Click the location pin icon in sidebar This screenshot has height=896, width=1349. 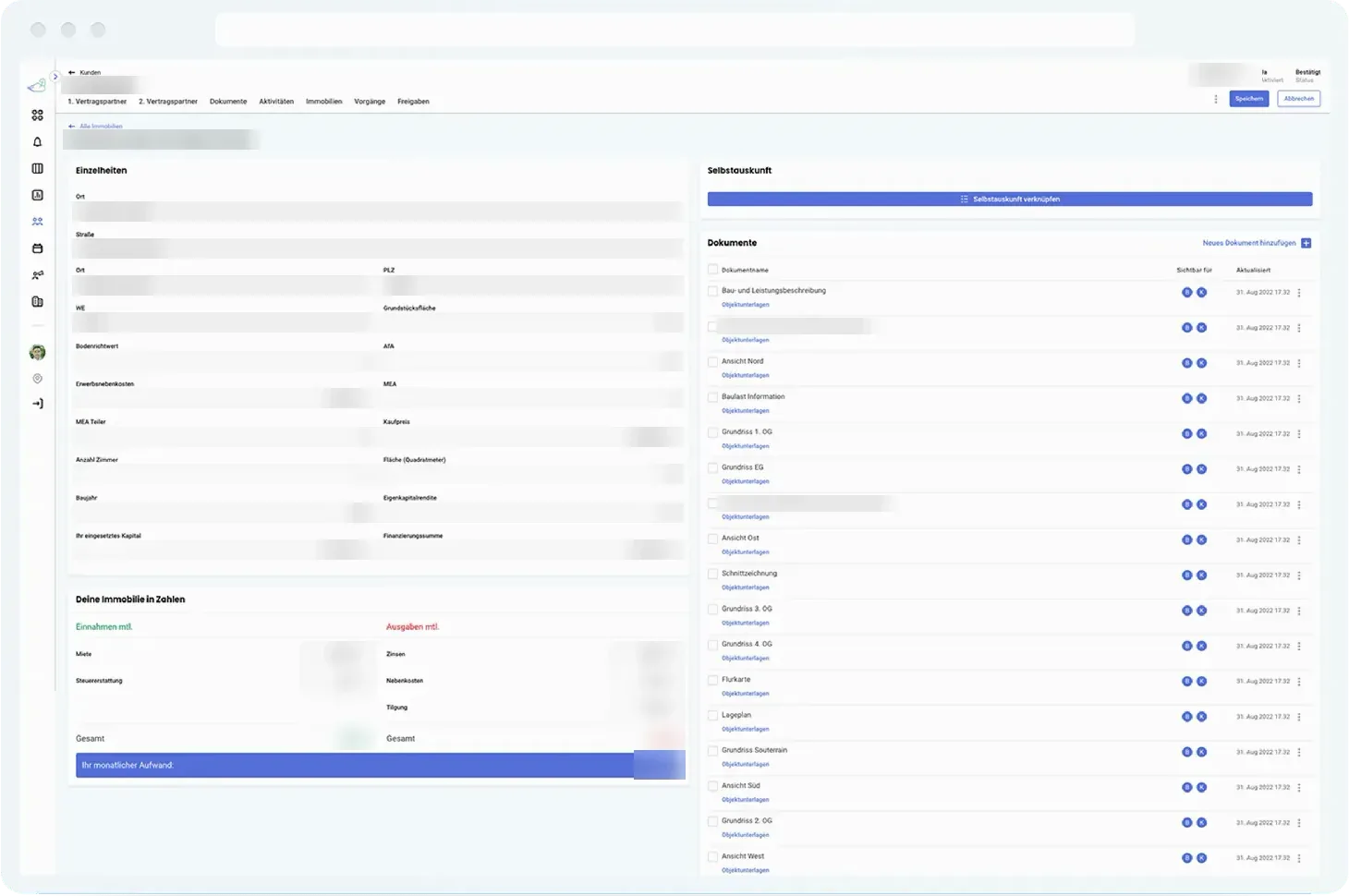[x=37, y=379]
